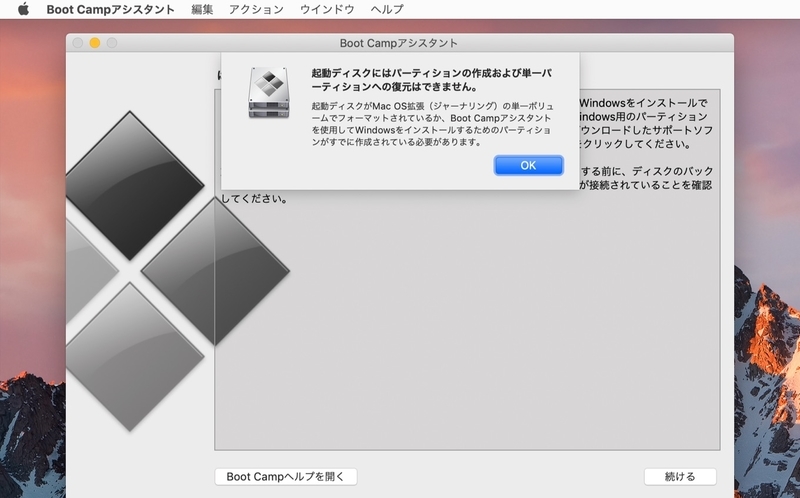Open the Apple menu

coord(23,9)
